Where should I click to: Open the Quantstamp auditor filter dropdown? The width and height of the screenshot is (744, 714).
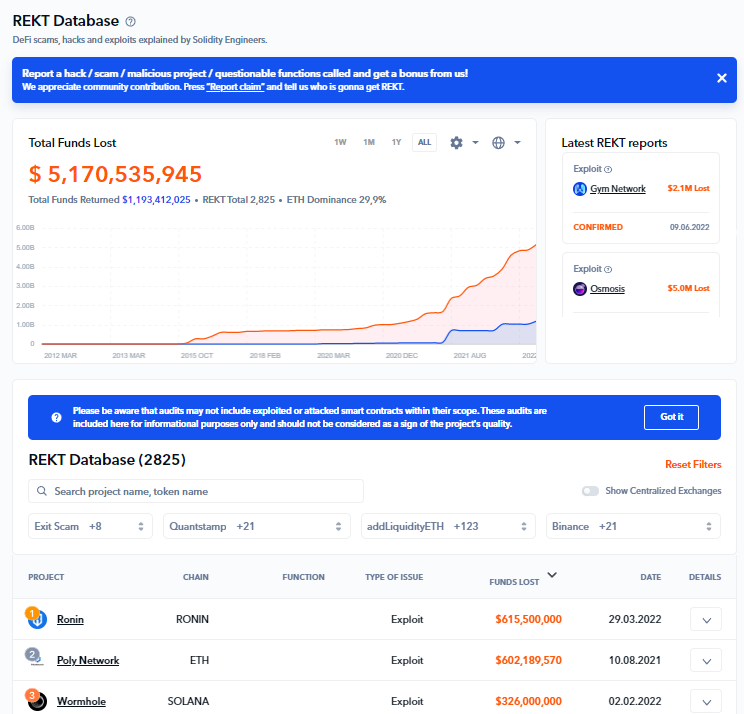257,526
